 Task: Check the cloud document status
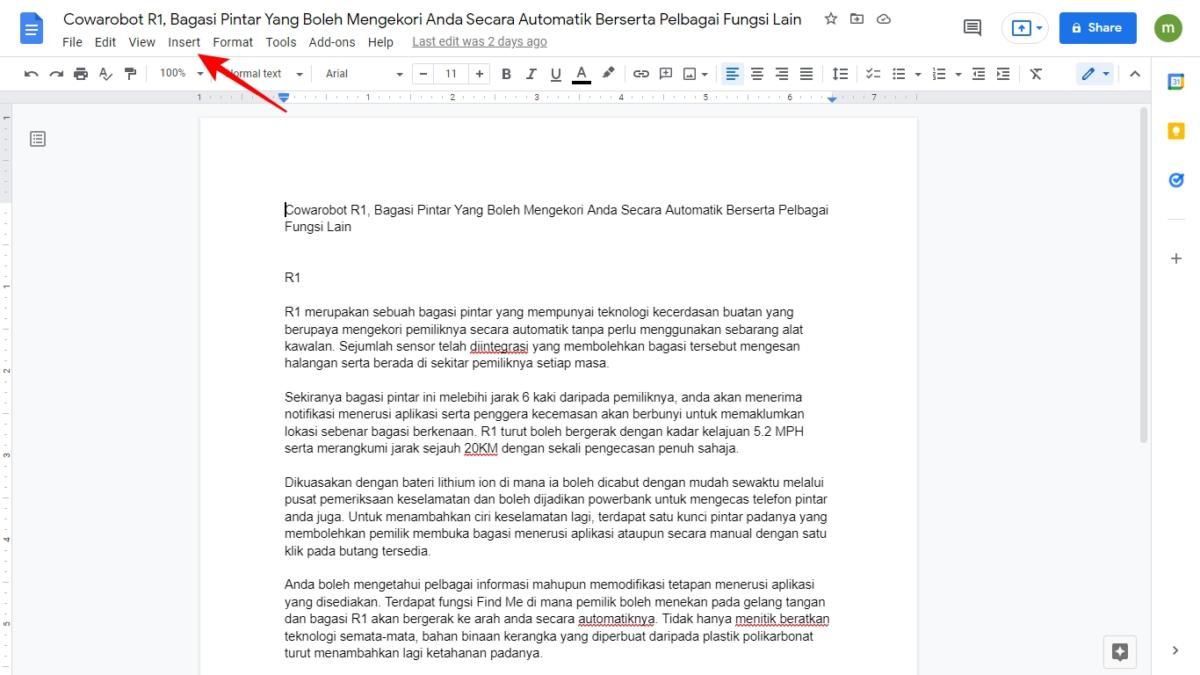point(883,19)
